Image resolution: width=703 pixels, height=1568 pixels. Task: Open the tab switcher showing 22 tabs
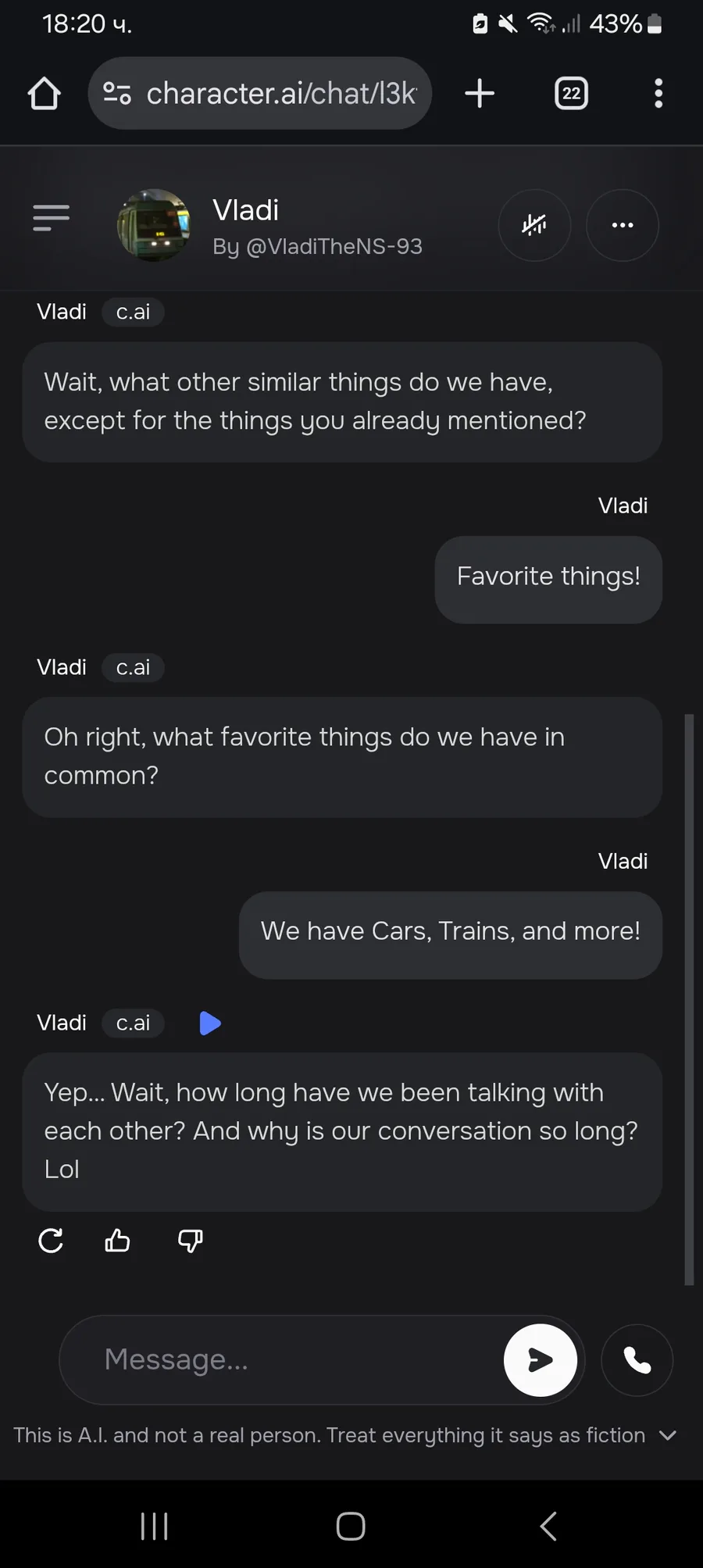point(571,93)
